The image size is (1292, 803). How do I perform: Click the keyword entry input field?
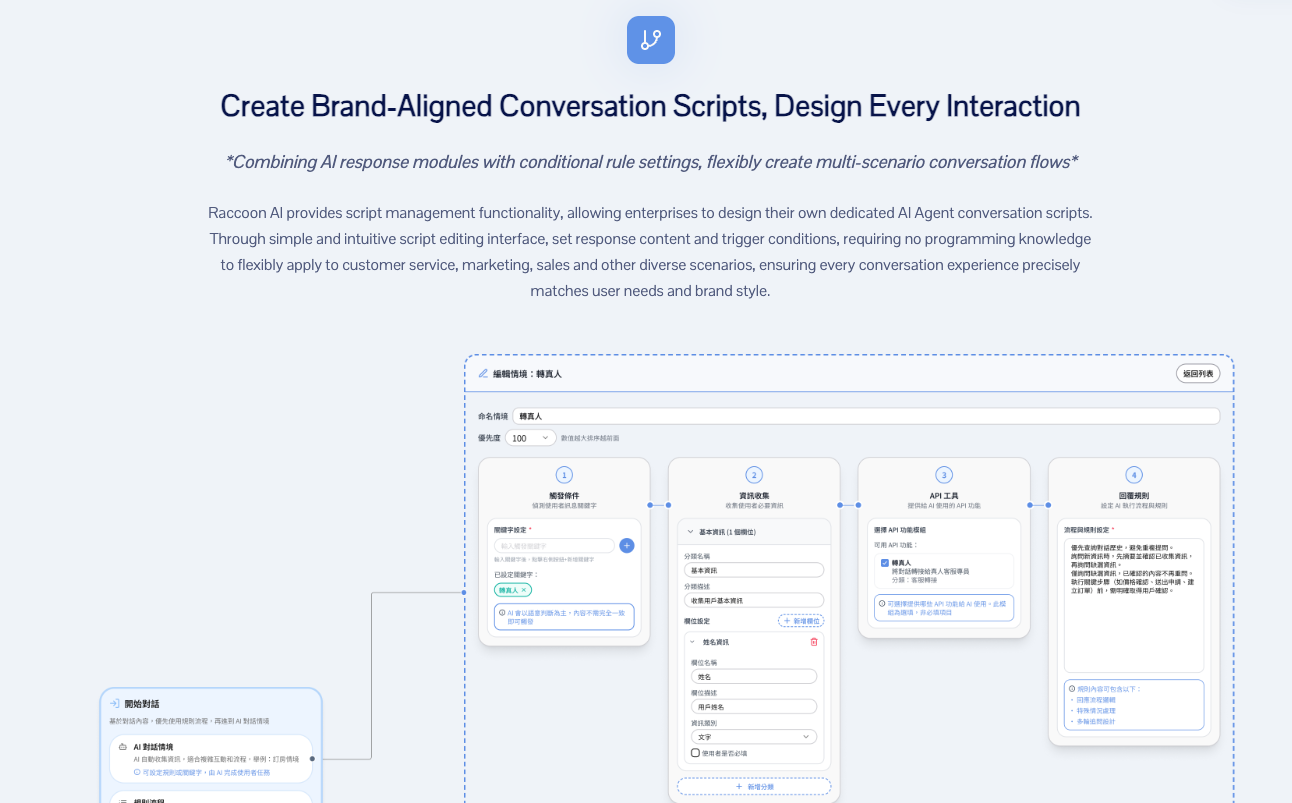pyautogui.click(x=554, y=546)
